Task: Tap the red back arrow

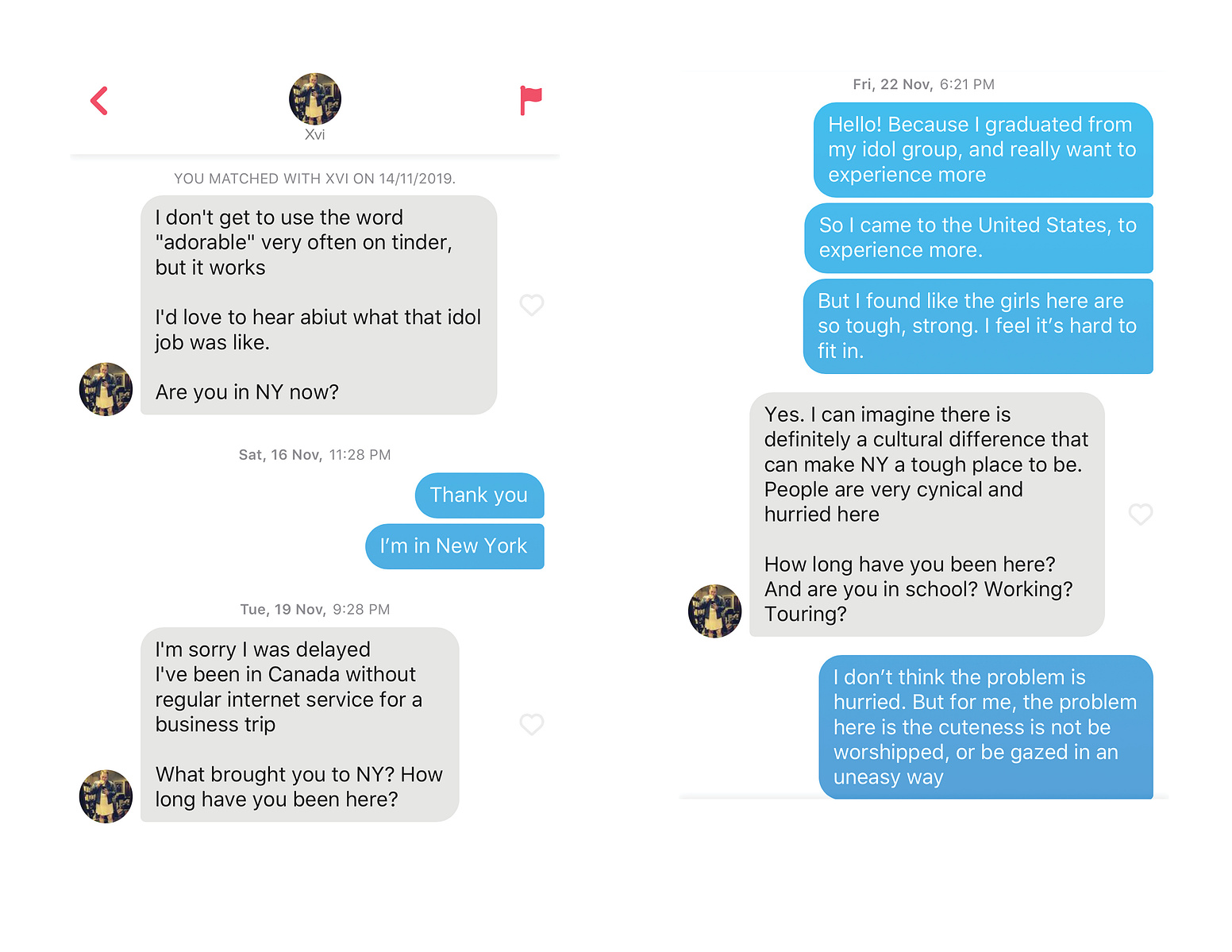Action: (x=99, y=101)
